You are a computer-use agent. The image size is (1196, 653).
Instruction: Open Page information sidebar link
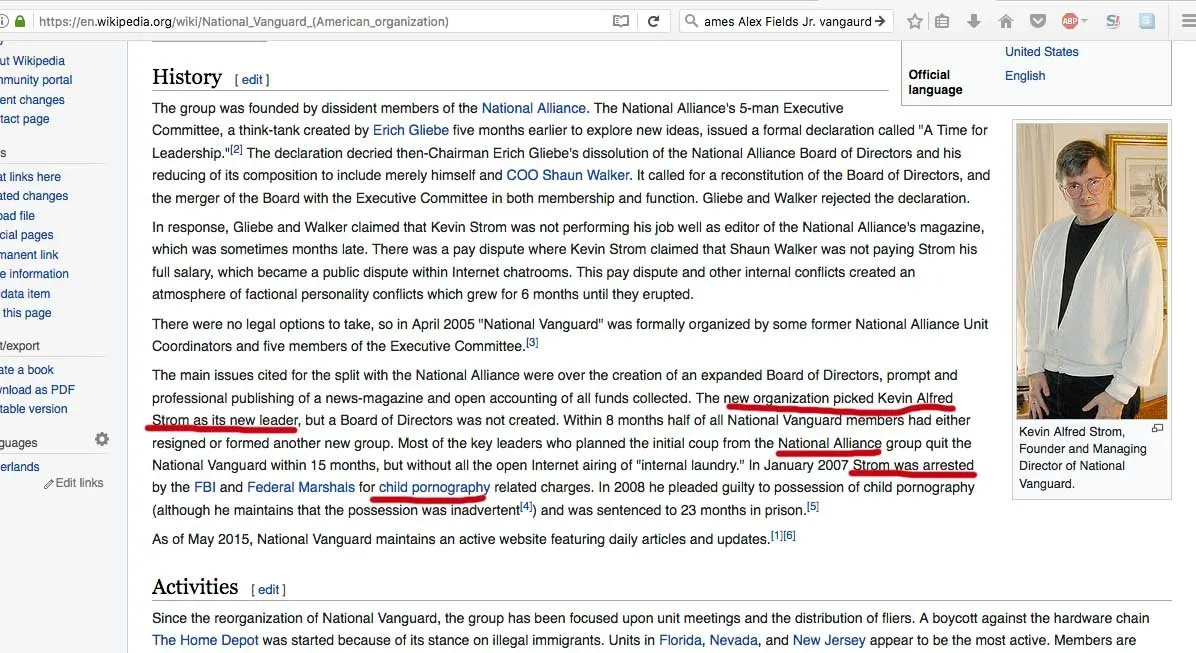pos(34,274)
